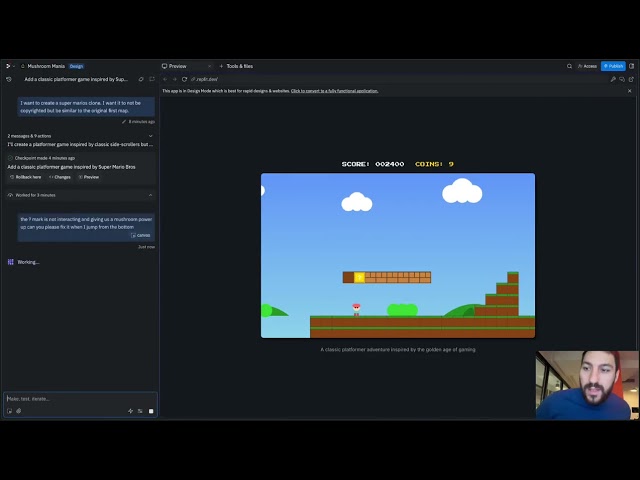
Task: Click the Publish button
Action: tap(613, 66)
